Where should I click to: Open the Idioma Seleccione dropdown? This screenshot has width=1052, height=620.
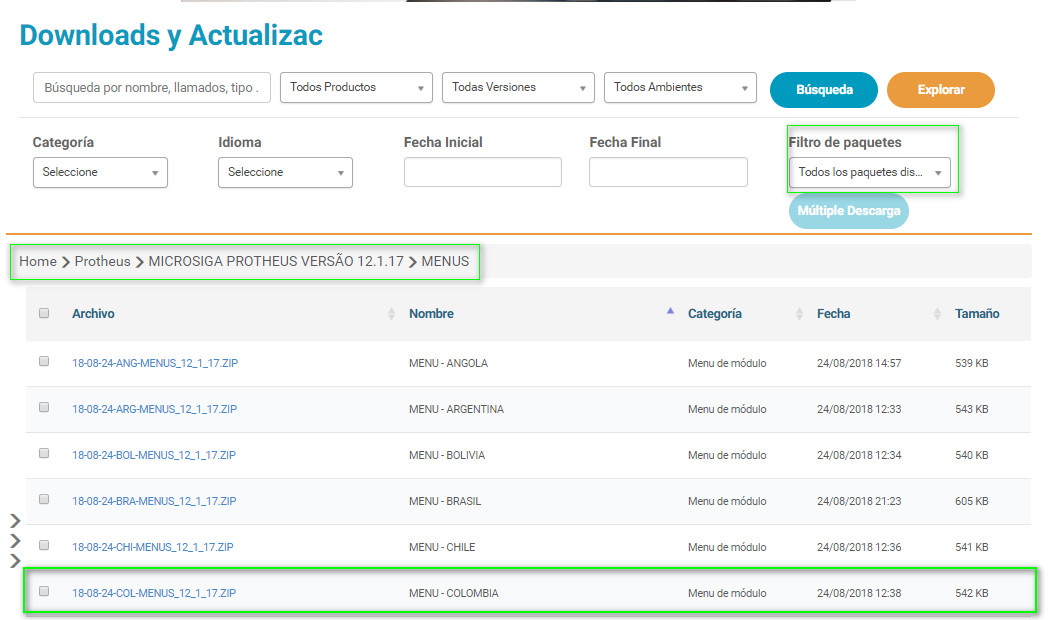point(285,172)
